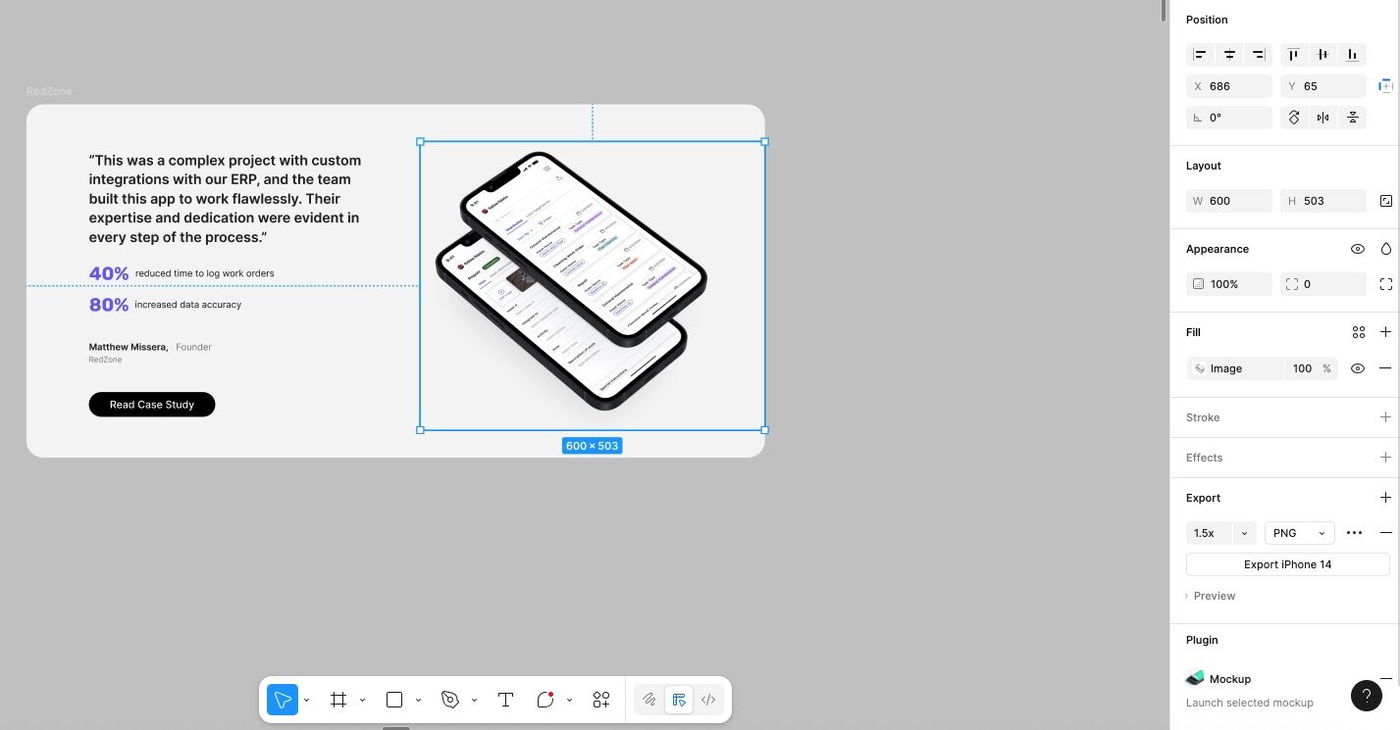
Task: Click the Y position field
Action: [x=1323, y=86]
